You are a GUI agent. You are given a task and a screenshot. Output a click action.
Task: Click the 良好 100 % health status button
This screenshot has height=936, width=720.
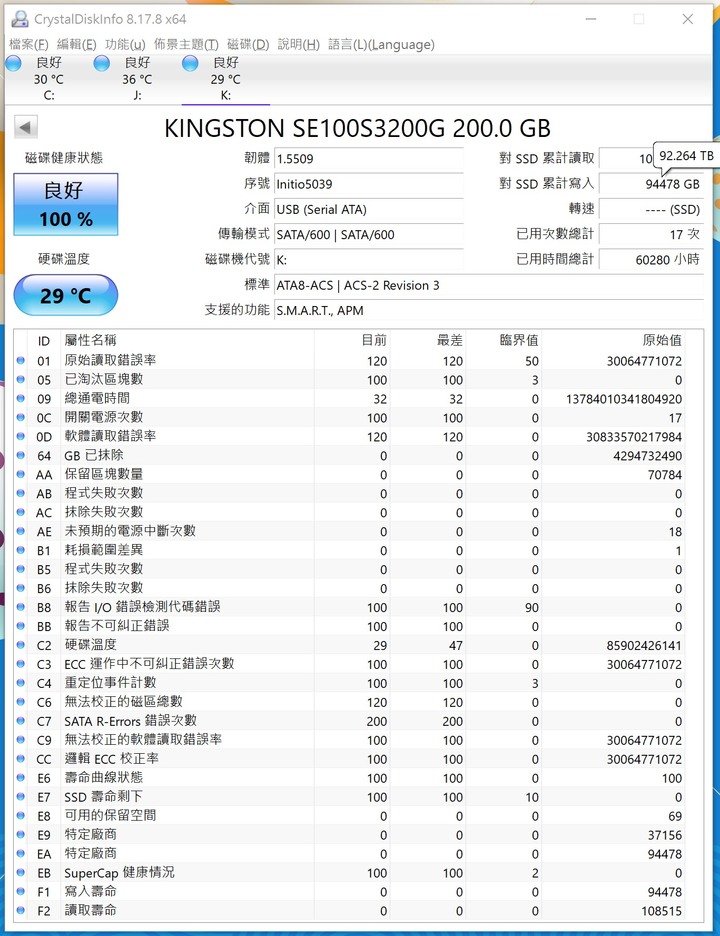coord(66,204)
